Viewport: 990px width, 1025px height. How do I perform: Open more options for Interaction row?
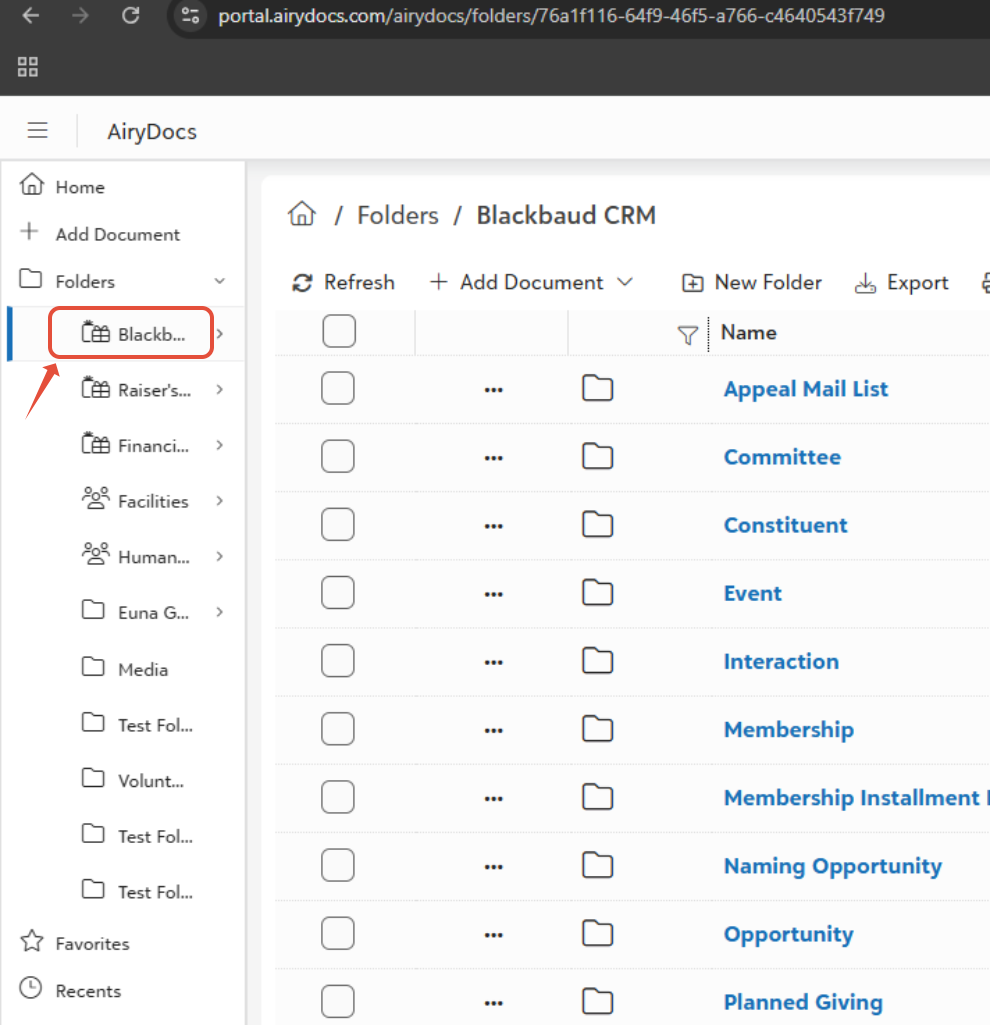(x=494, y=662)
